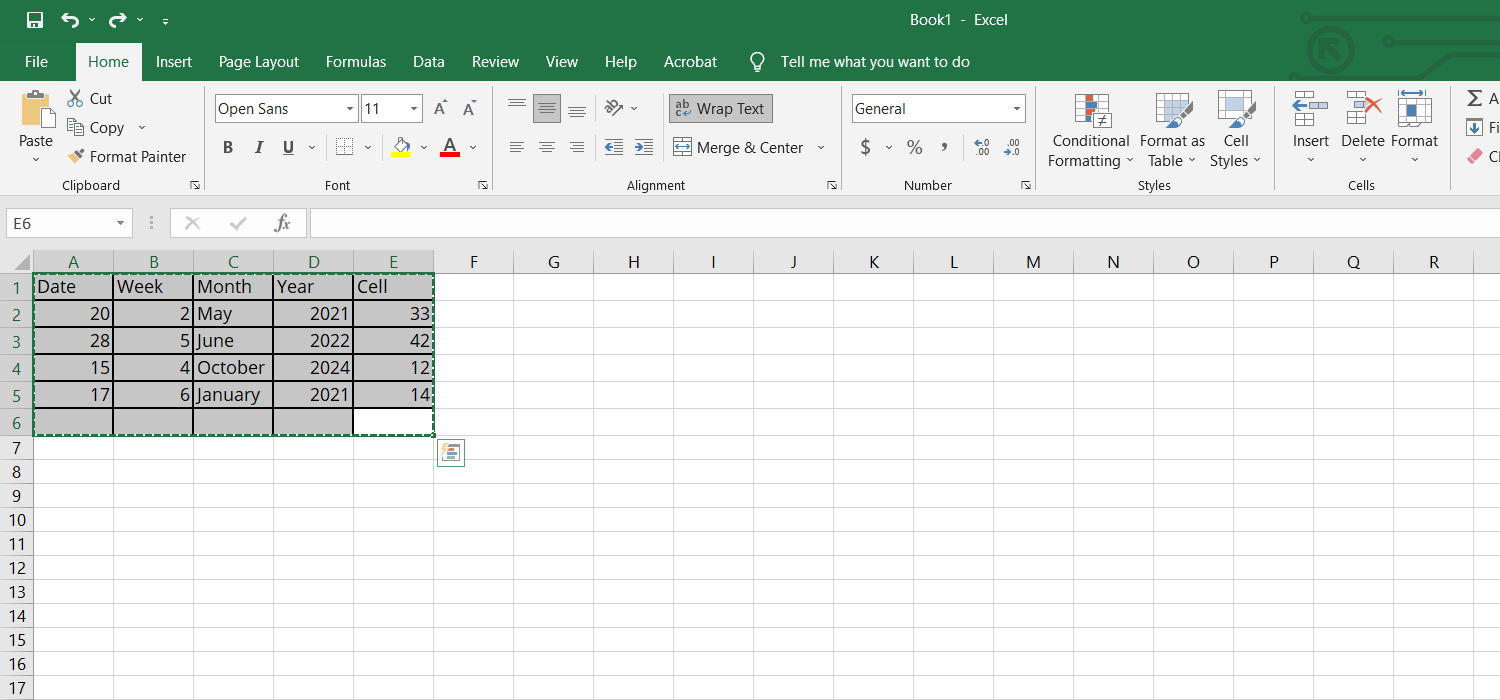1500x700 pixels.
Task: Click the Paste button
Action: click(x=36, y=120)
